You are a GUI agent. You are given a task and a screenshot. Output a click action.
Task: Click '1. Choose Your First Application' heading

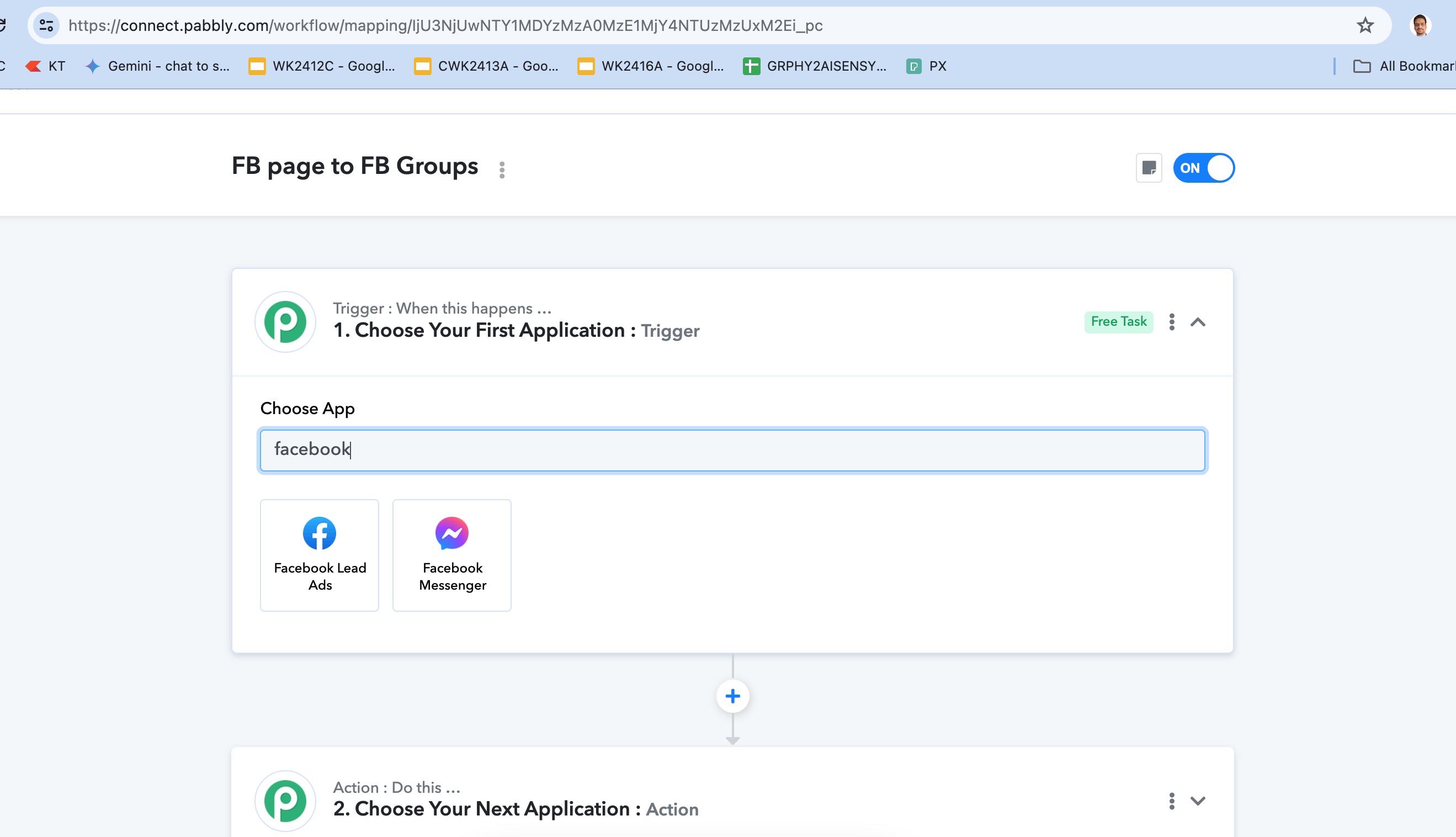point(485,331)
